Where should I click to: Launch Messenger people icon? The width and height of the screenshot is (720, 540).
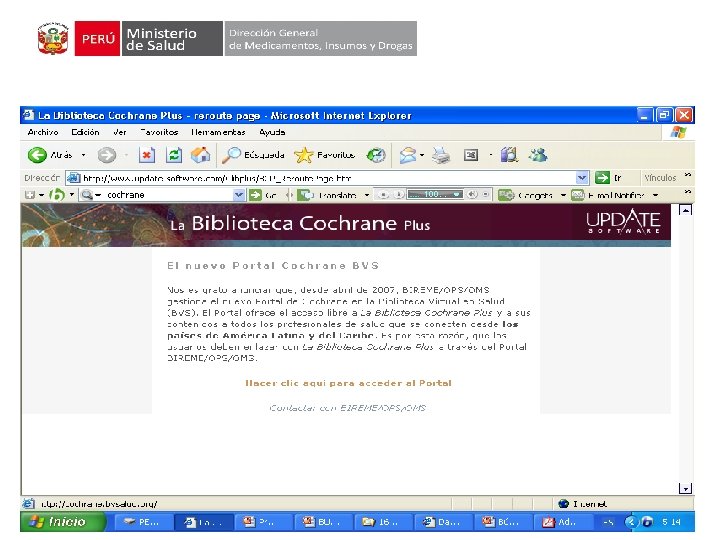click(x=538, y=155)
